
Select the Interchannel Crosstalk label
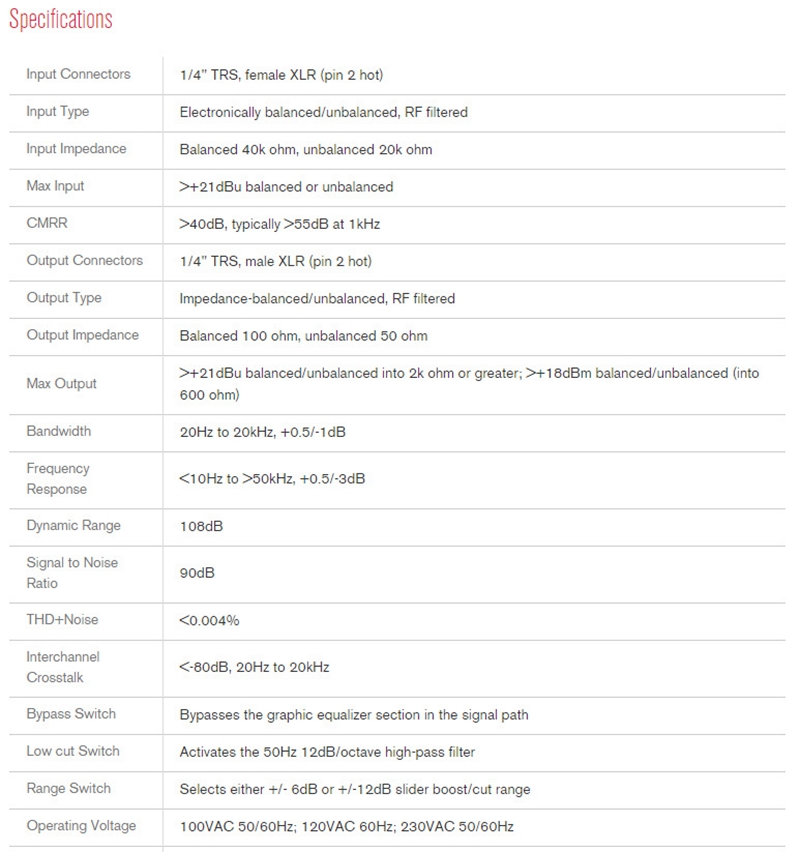click(x=63, y=667)
